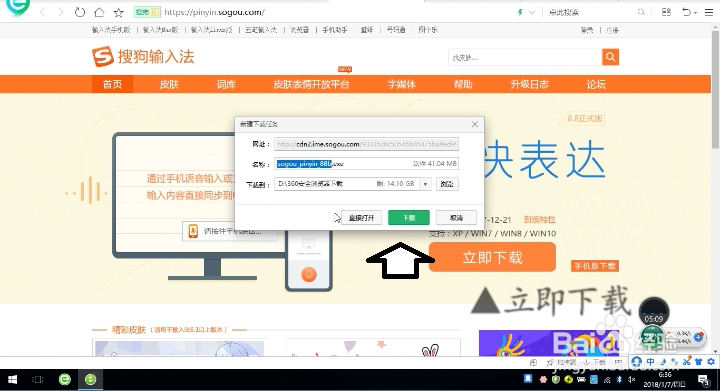Viewport: 720px width, 391px height.
Task: Select the 论坛 navigation tab
Action: pos(596,84)
